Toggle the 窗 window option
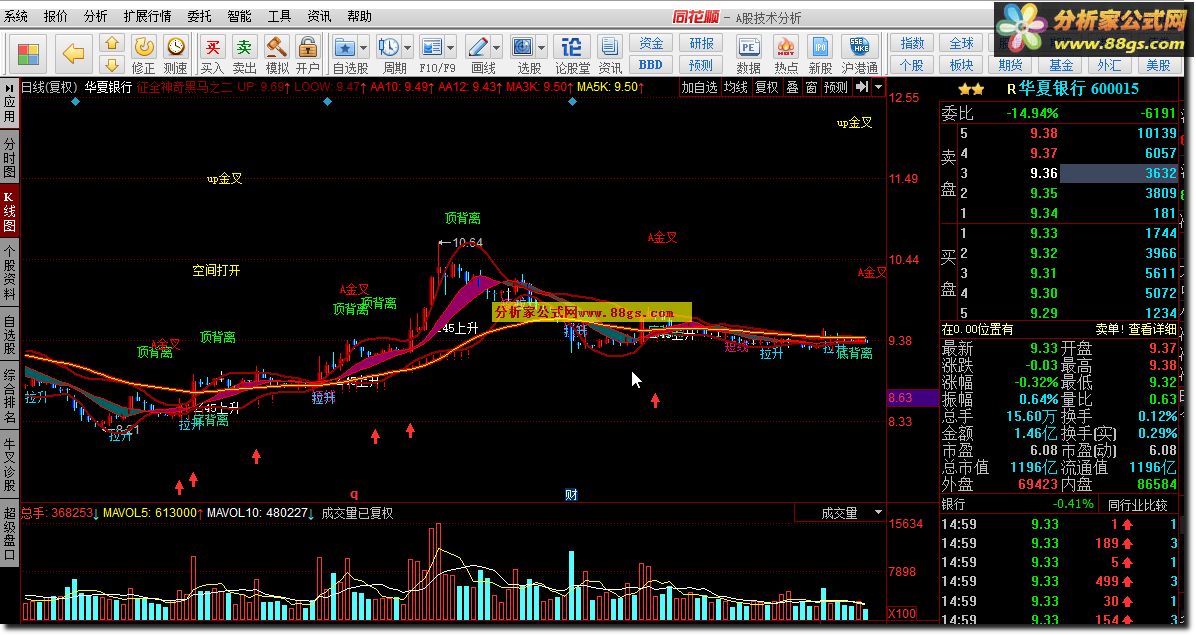 (812, 87)
